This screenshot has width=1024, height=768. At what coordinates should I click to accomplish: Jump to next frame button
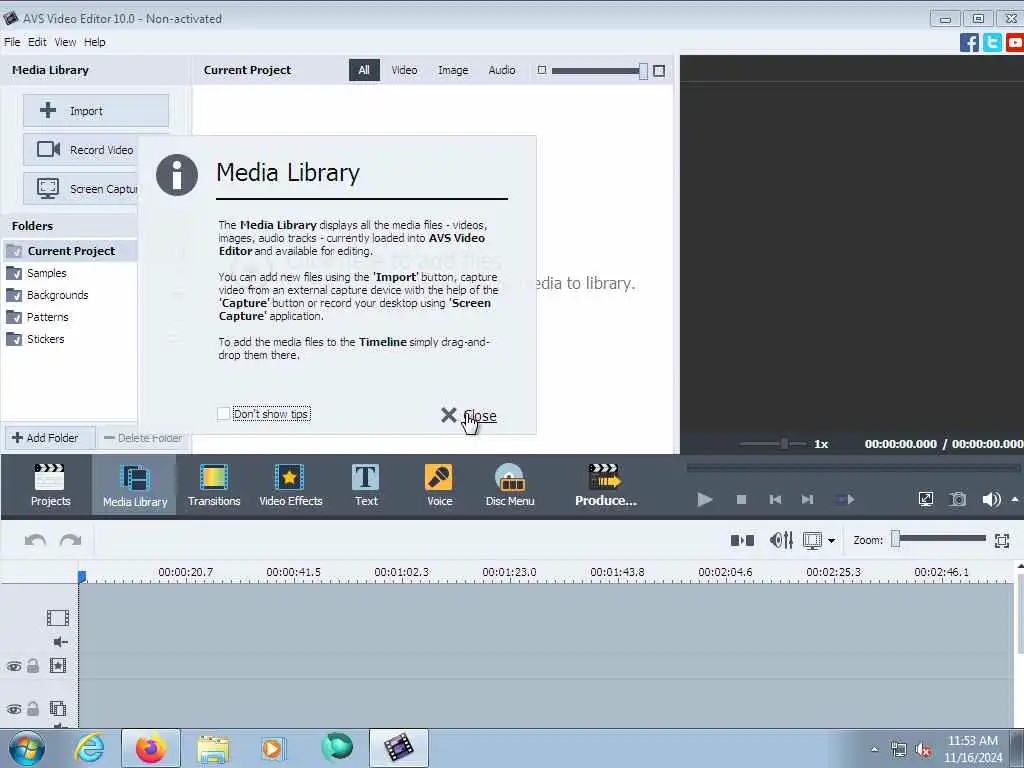point(808,500)
